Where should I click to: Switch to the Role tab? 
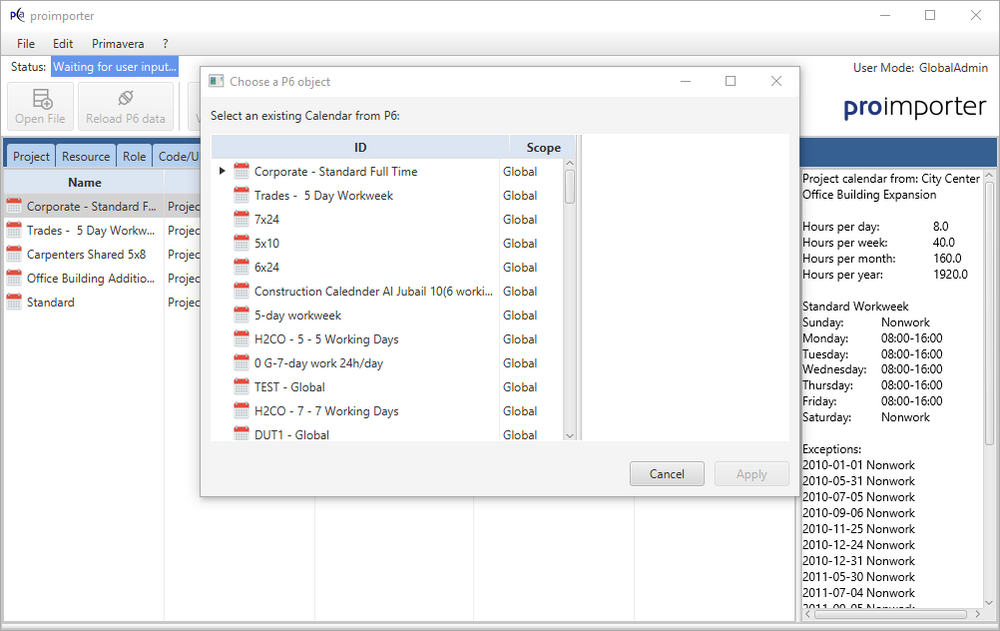pos(134,157)
